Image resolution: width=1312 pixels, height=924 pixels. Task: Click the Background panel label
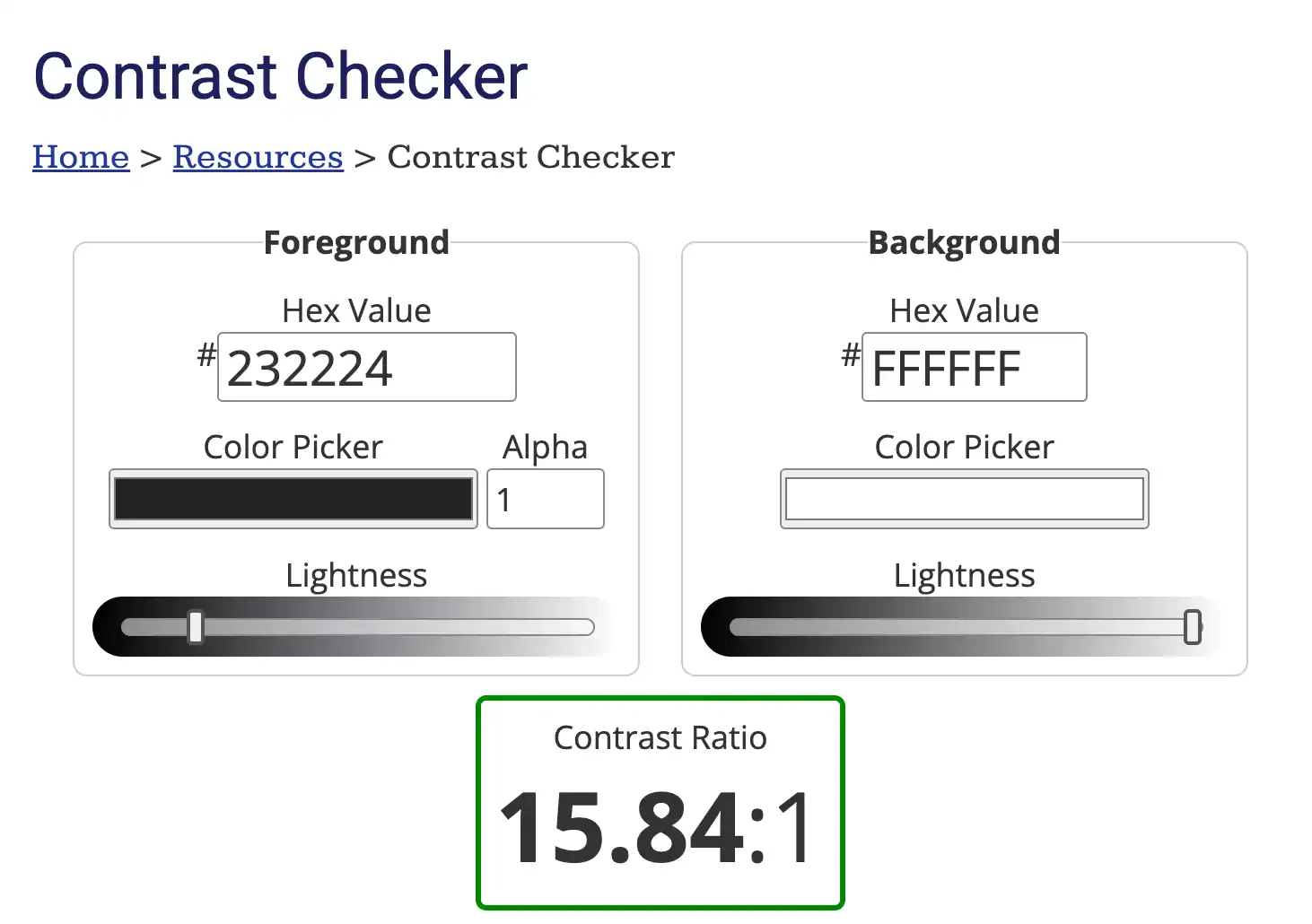coord(963,241)
